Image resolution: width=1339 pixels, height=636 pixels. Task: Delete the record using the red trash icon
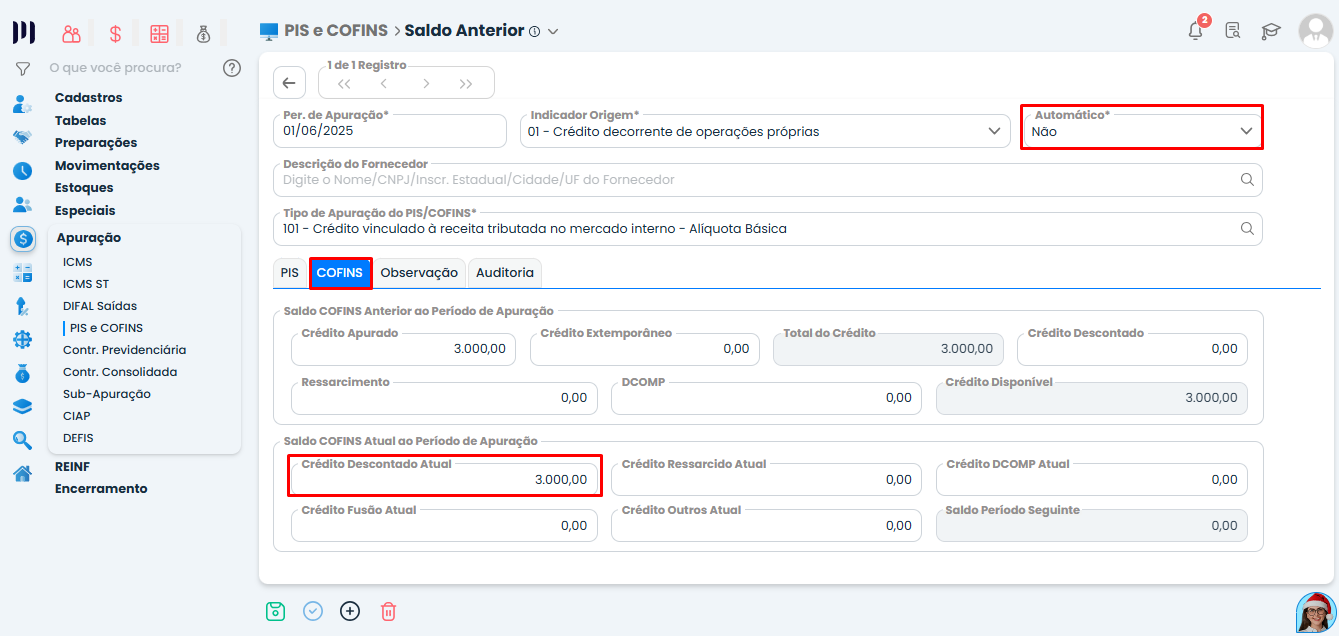(x=388, y=610)
